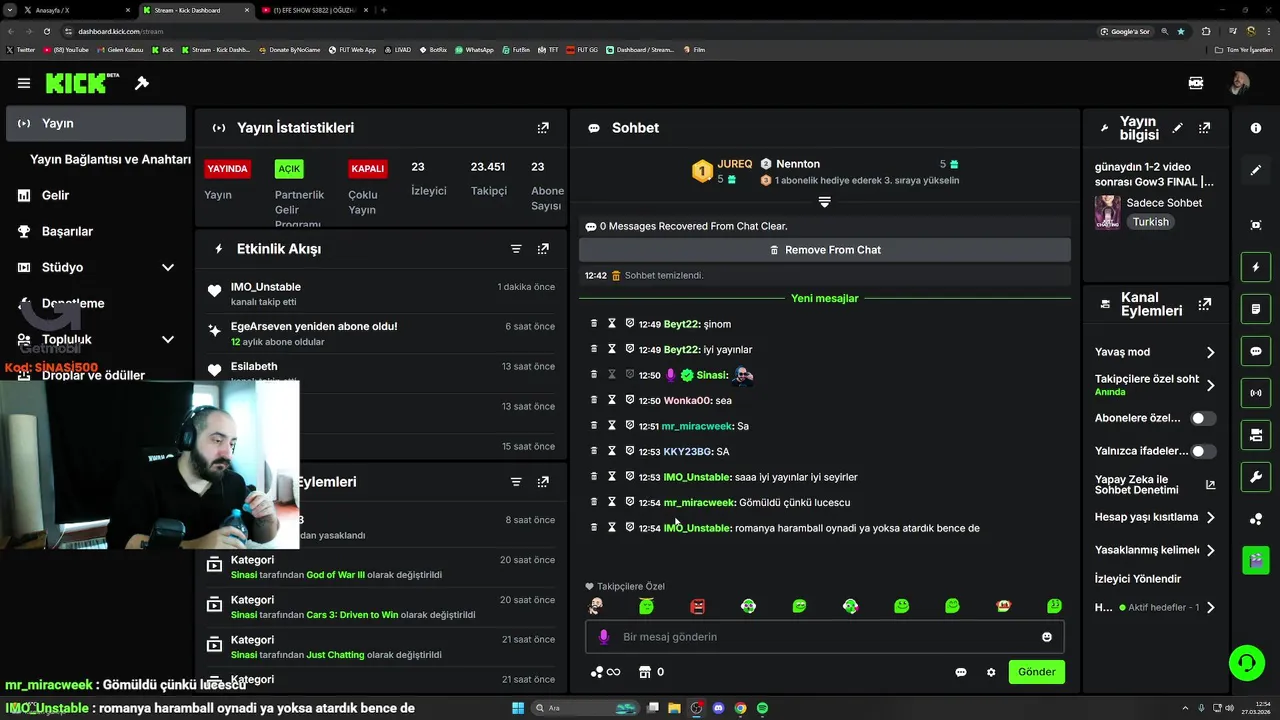Viewport: 1280px width, 720px height.
Task: Pop out the Etkinlik Akışı panel
Action: 543,249
